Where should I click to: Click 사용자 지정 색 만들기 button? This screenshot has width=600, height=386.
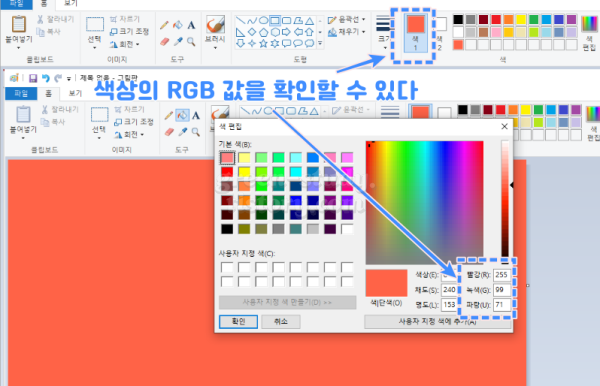coord(287,302)
